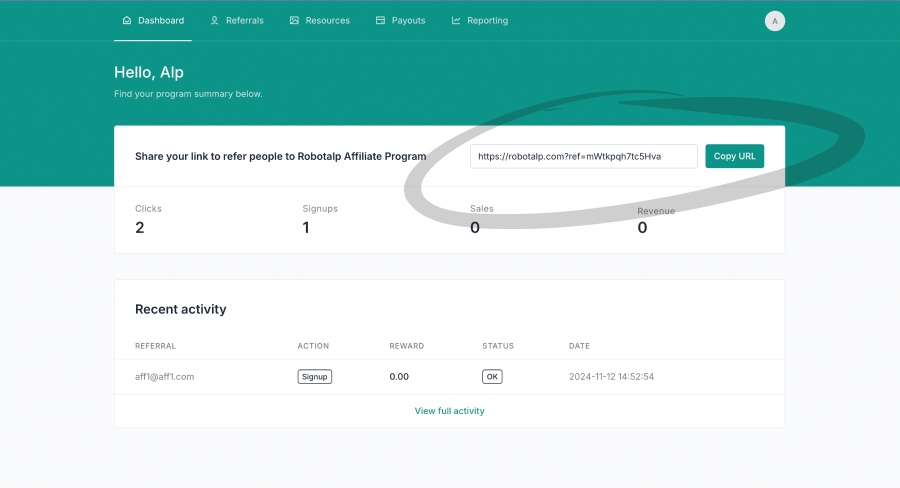Open the Payouts tab label

408,20
